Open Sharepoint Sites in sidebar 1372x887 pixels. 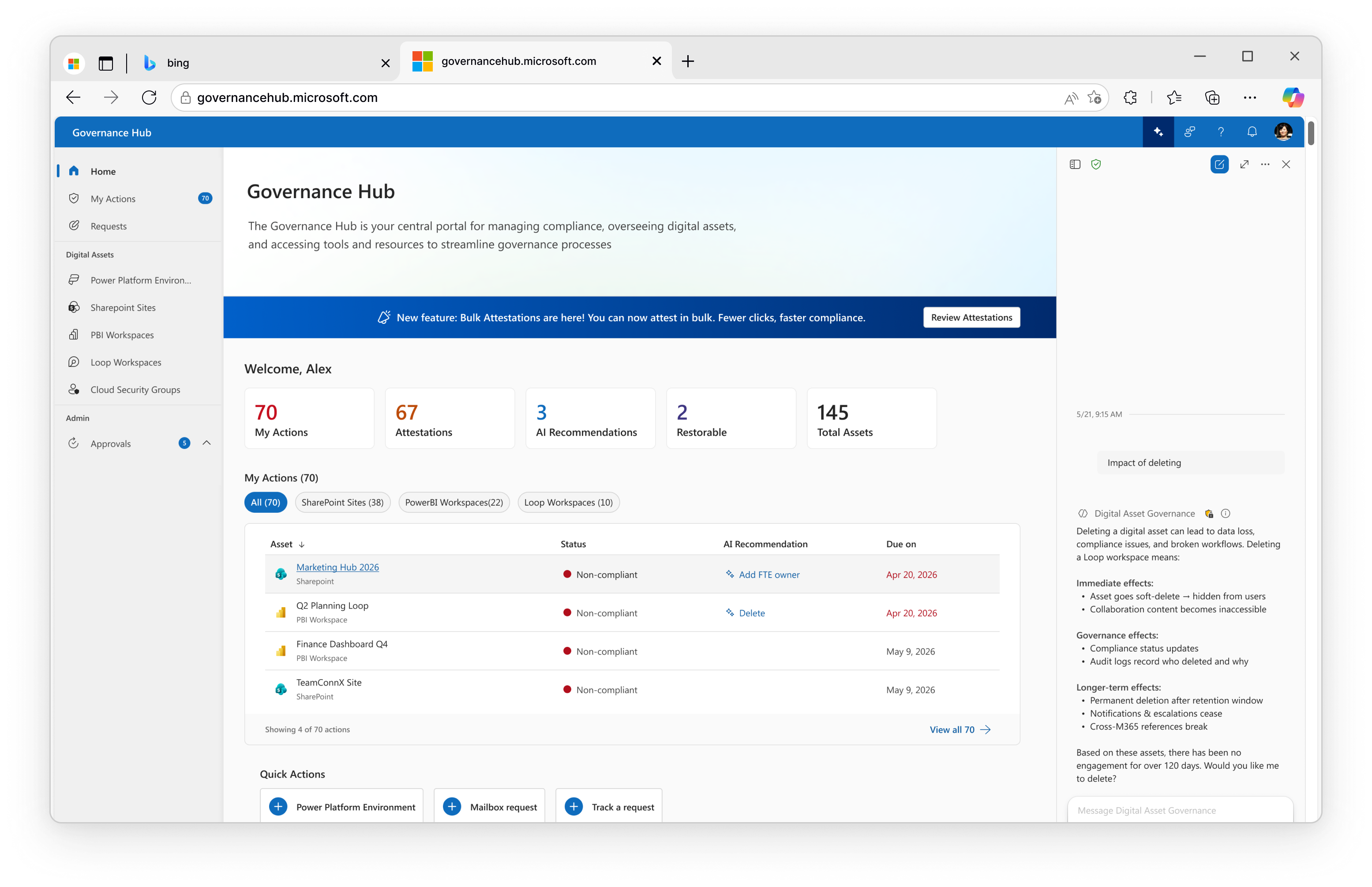pyautogui.click(x=138, y=307)
